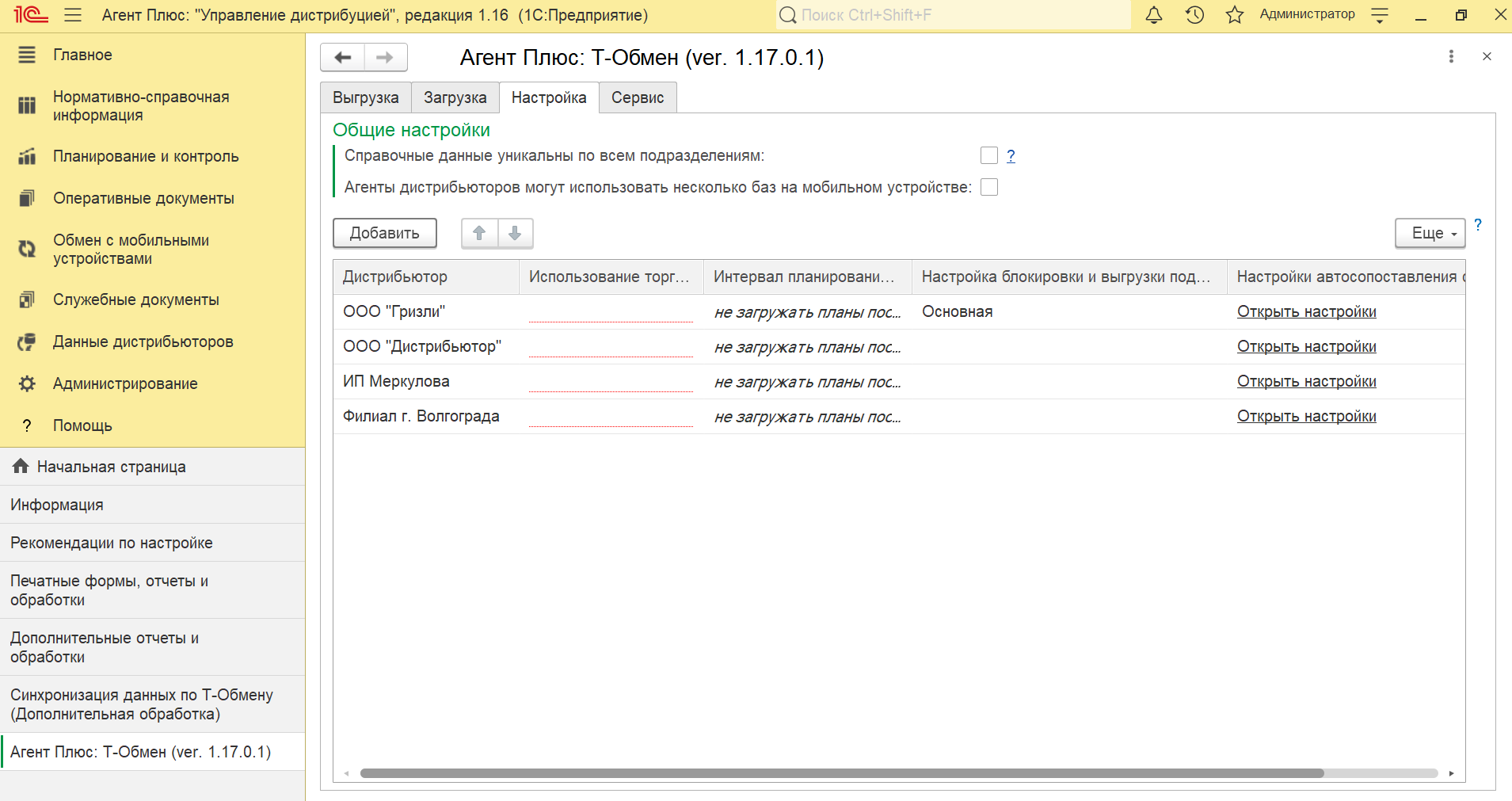The image size is (1512, 801).
Task: Open Информация panel item
Action: 152,505
